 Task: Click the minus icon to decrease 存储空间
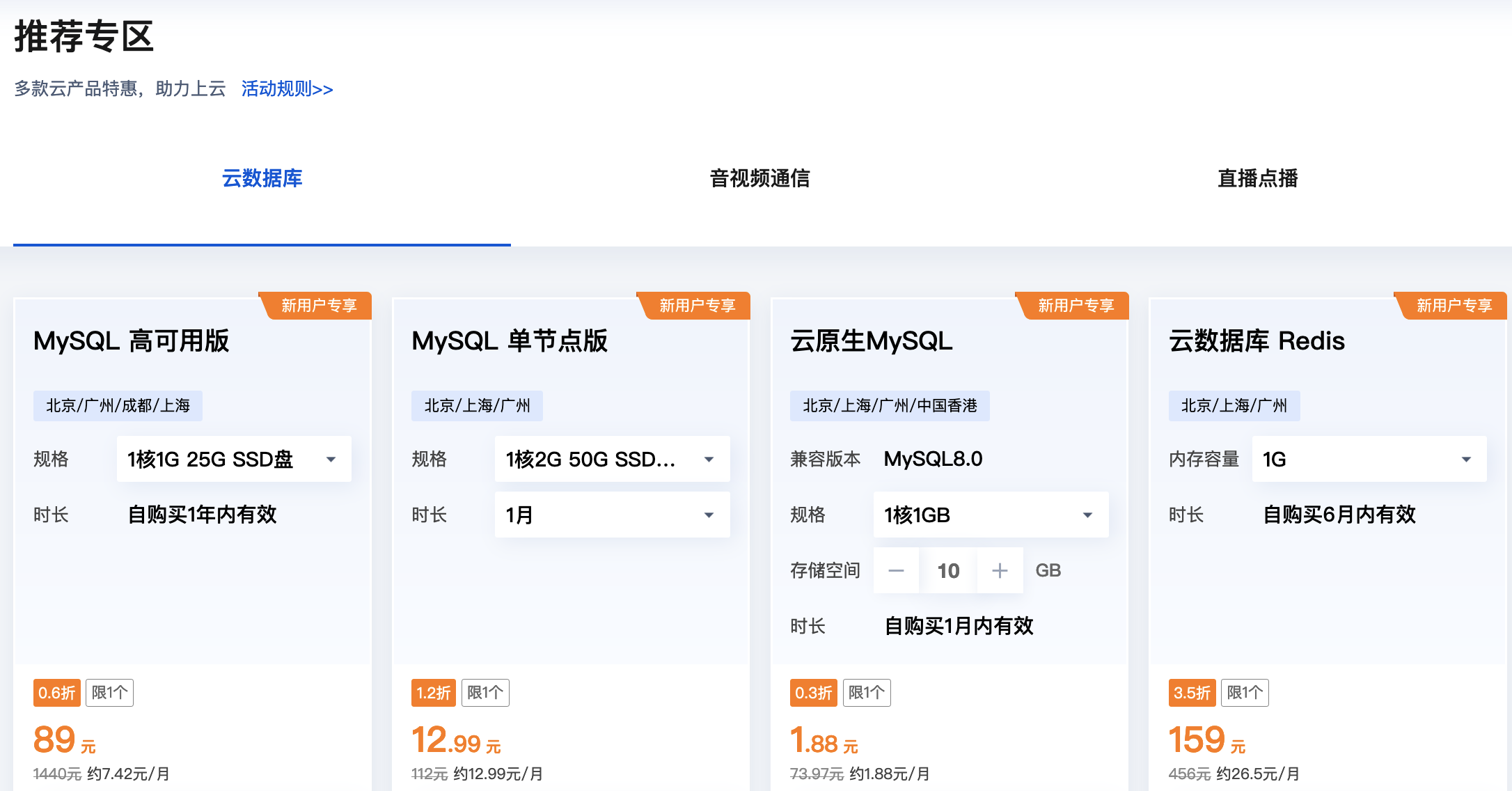pyautogui.click(x=897, y=570)
